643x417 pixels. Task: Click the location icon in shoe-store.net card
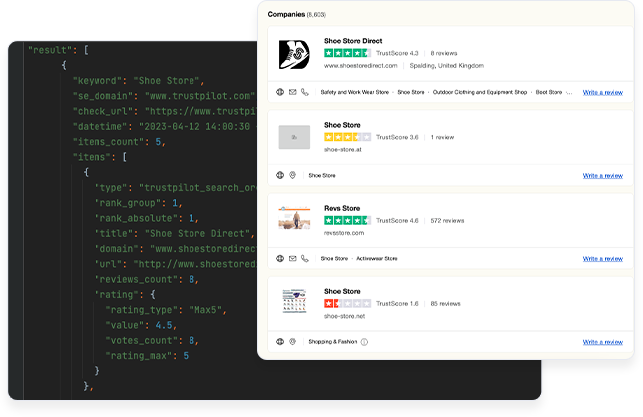pyautogui.click(x=292, y=342)
